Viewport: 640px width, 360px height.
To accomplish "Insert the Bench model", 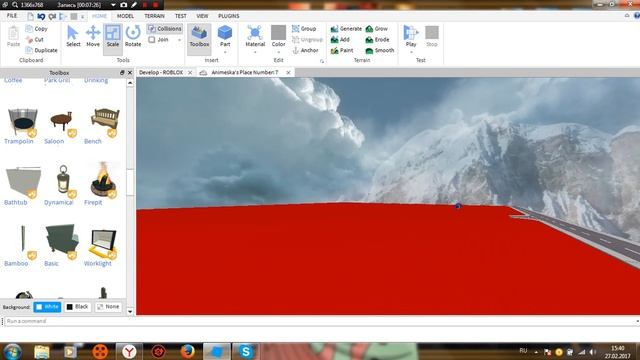I will pyautogui.click(x=104, y=121).
